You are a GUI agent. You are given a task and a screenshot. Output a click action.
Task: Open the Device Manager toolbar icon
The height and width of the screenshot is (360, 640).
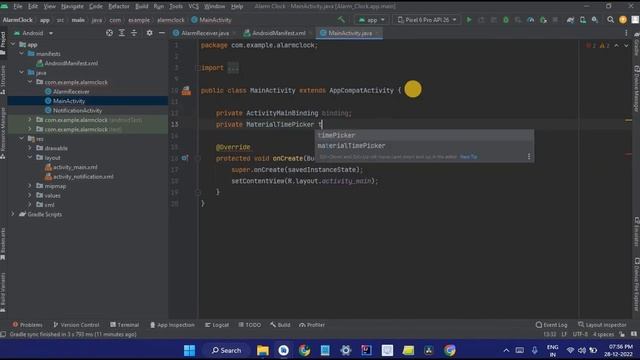point(583,20)
